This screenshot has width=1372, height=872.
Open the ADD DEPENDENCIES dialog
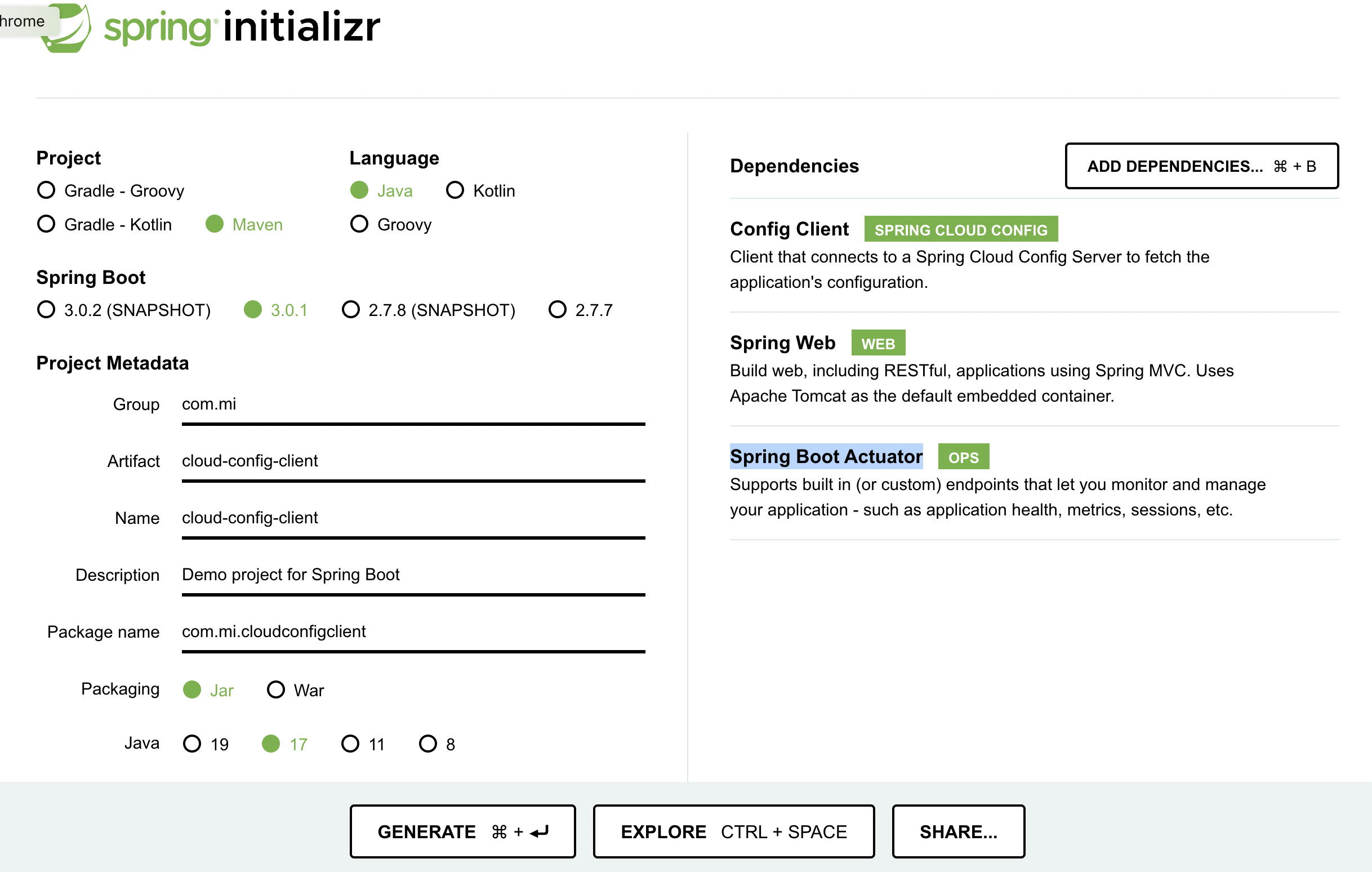pos(1201,166)
